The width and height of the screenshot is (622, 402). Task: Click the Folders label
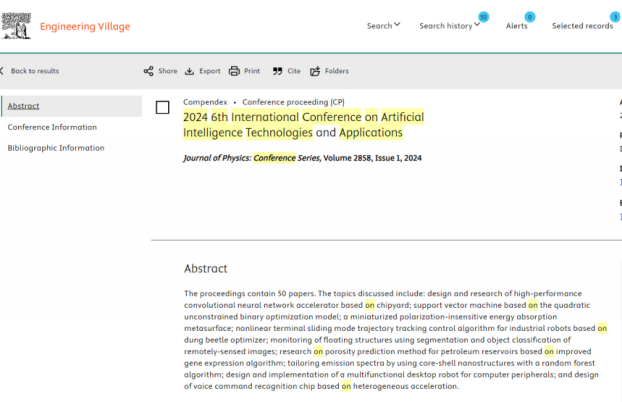[337, 71]
